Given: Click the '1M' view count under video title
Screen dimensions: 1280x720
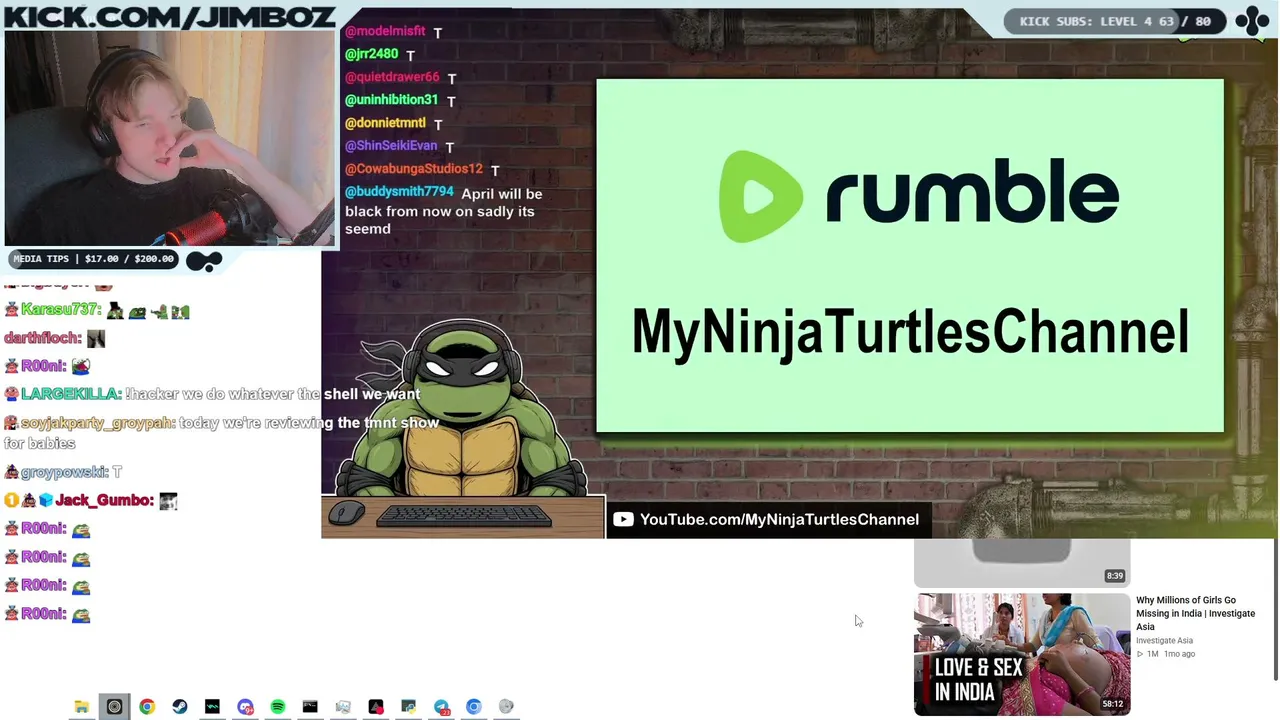Looking at the screenshot, I should pos(1152,654).
